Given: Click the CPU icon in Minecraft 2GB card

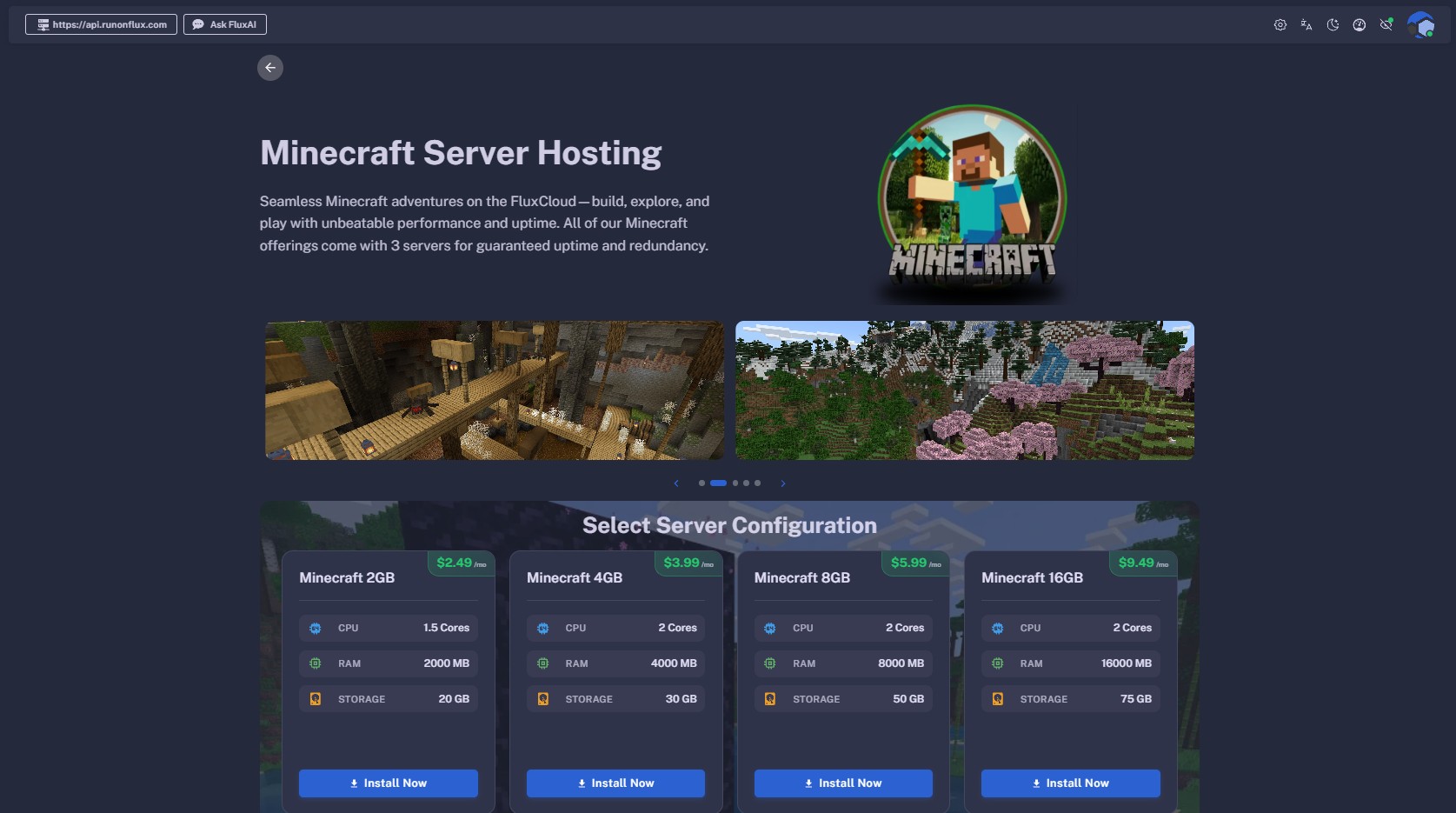Looking at the screenshot, I should click(316, 628).
